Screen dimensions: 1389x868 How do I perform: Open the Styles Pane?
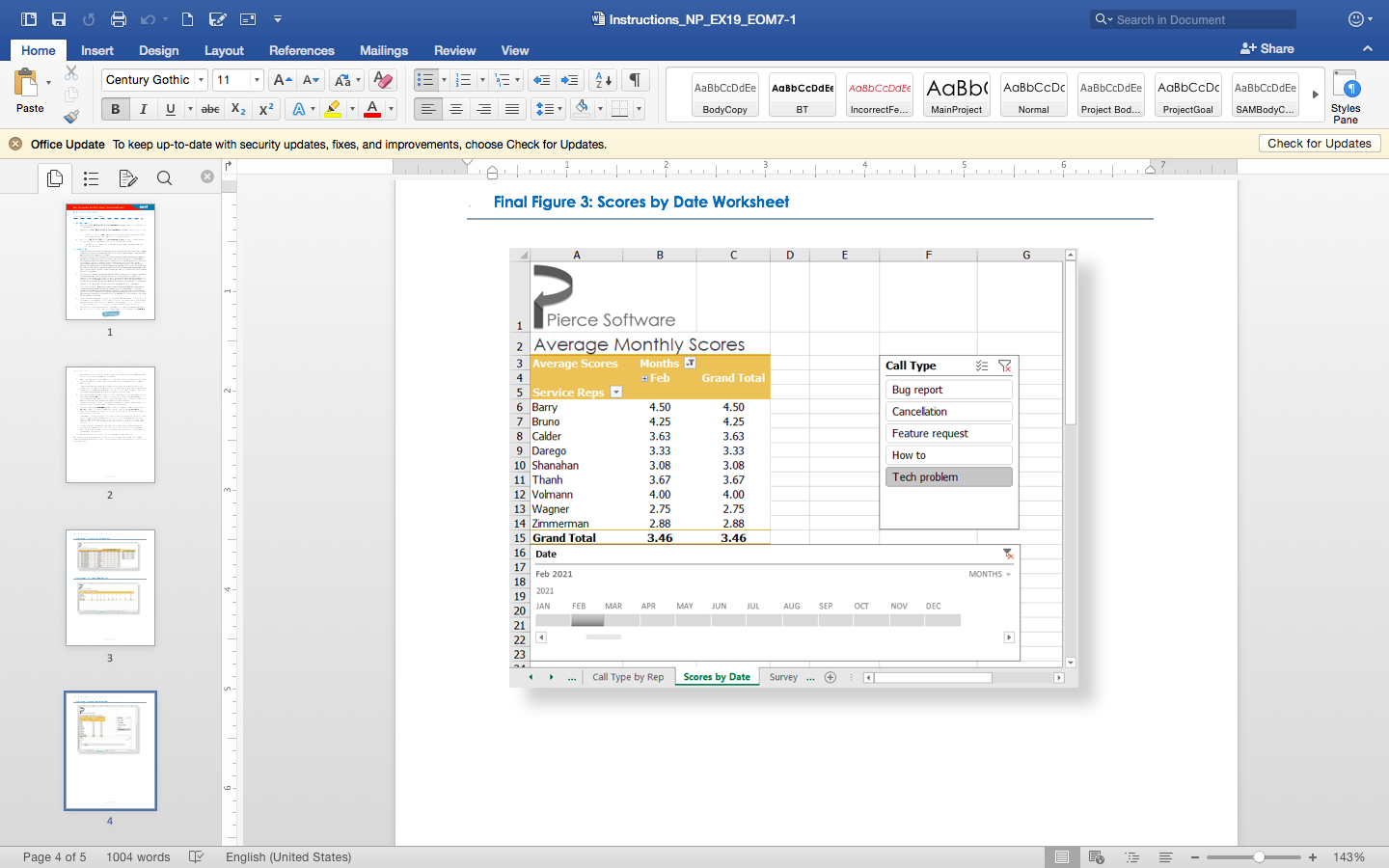[x=1346, y=95]
